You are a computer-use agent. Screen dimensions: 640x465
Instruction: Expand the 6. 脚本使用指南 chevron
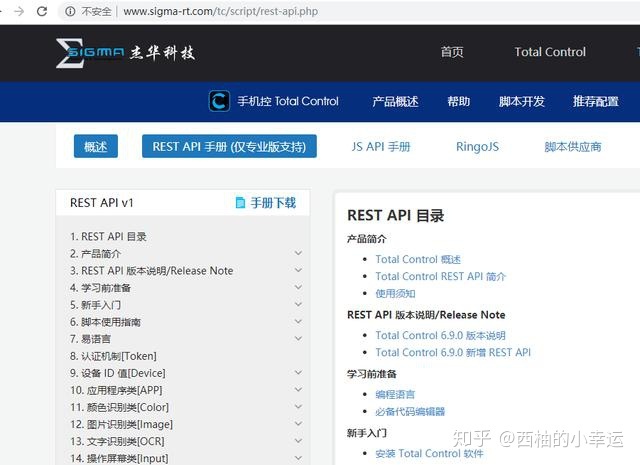(298, 322)
